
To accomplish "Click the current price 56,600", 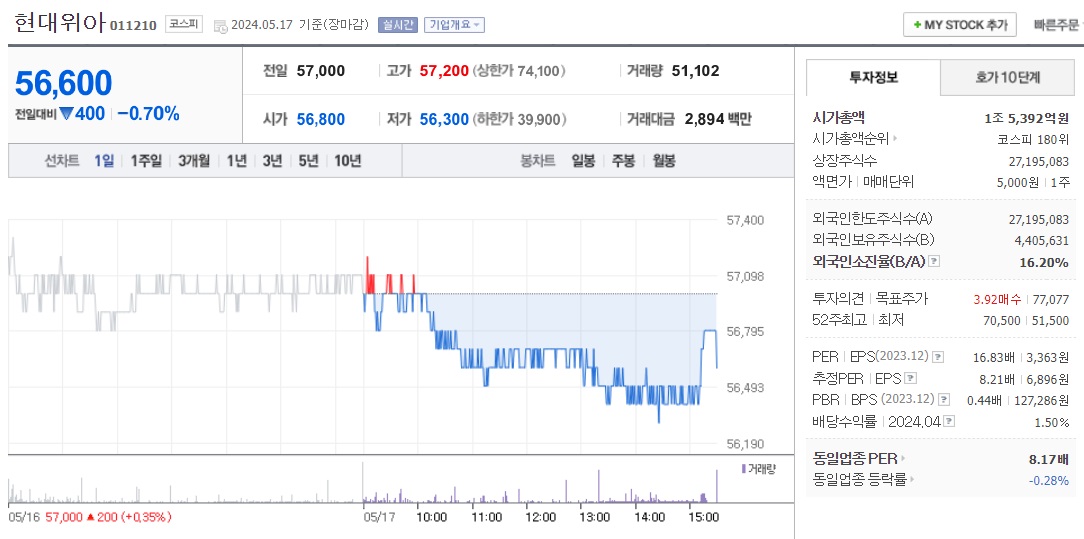I will pyautogui.click(x=64, y=83).
